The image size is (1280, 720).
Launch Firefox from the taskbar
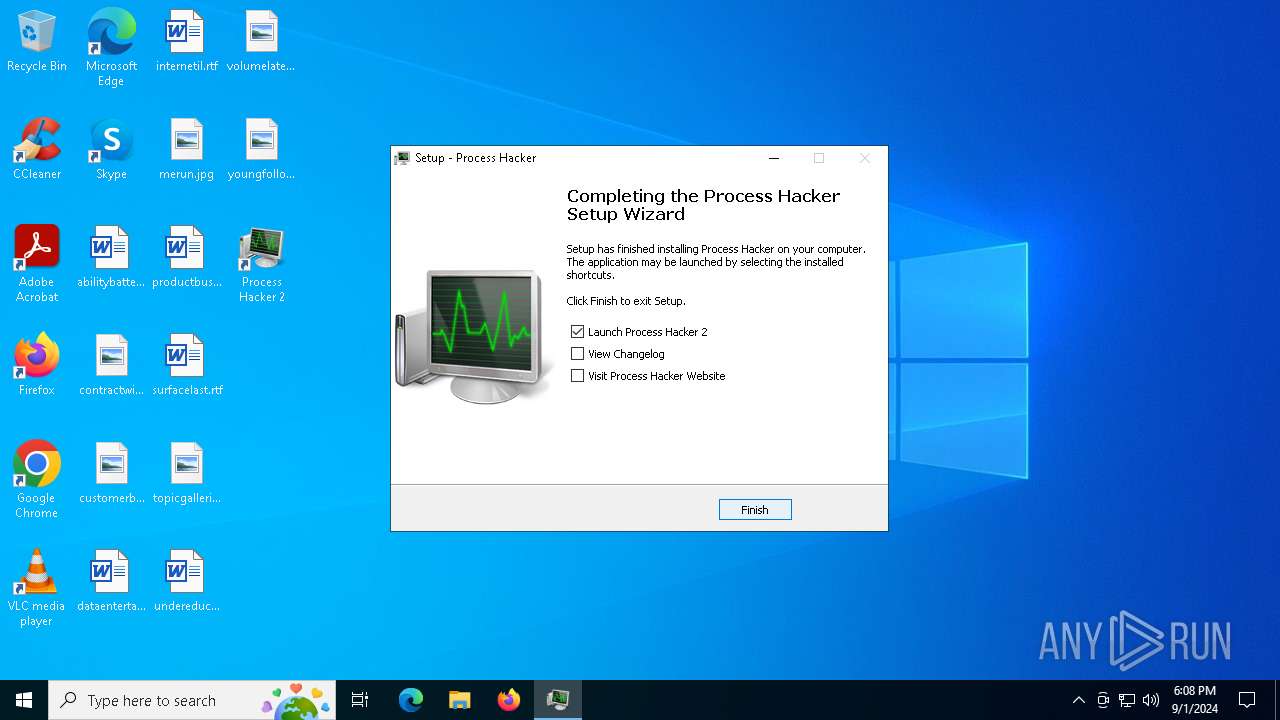(x=508, y=700)
